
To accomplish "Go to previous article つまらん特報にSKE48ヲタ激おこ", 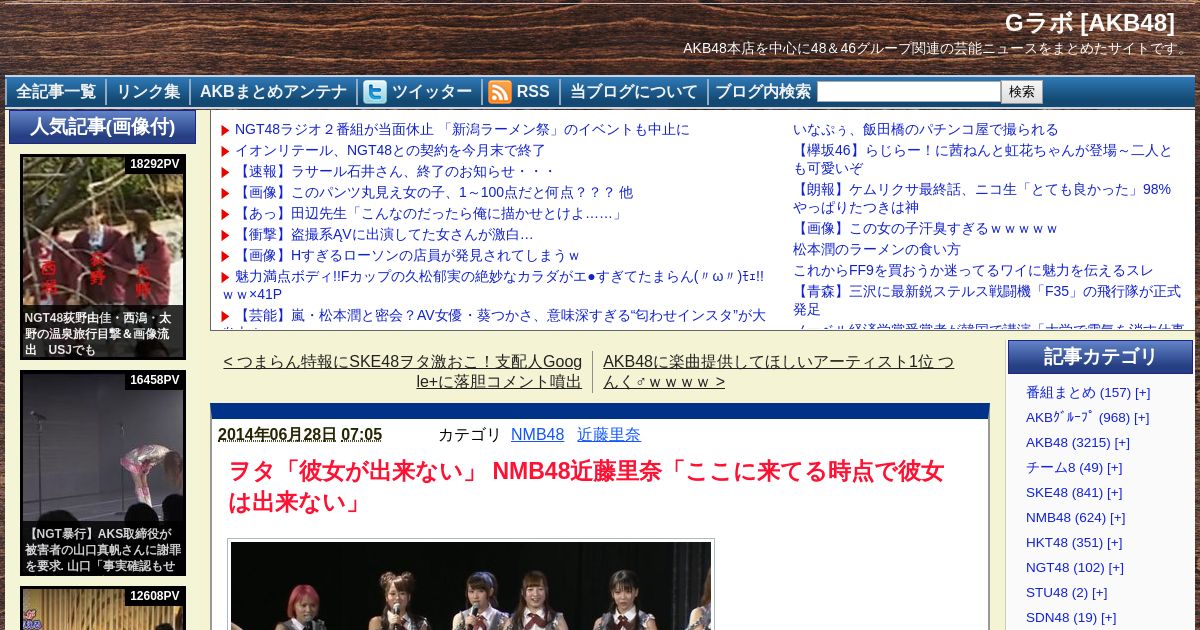I will (402, 371).
